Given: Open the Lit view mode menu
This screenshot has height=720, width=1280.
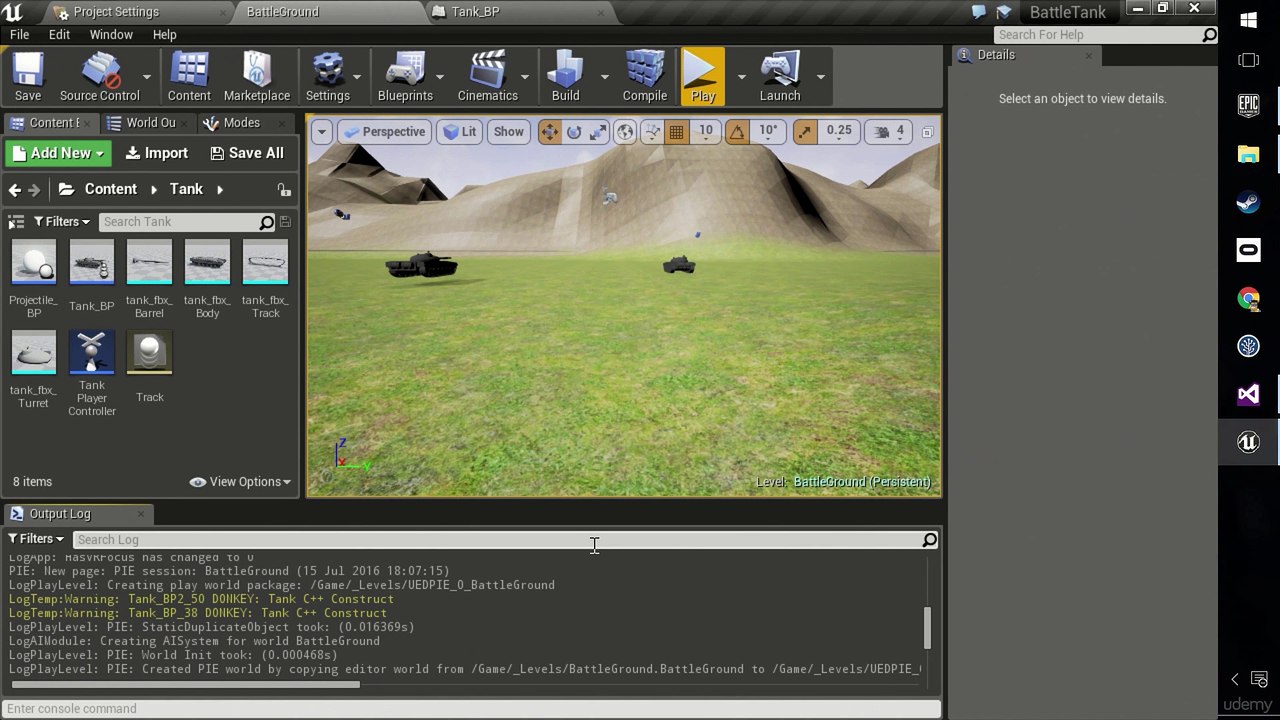Looking at the screenshot, I should pos(460,132).
